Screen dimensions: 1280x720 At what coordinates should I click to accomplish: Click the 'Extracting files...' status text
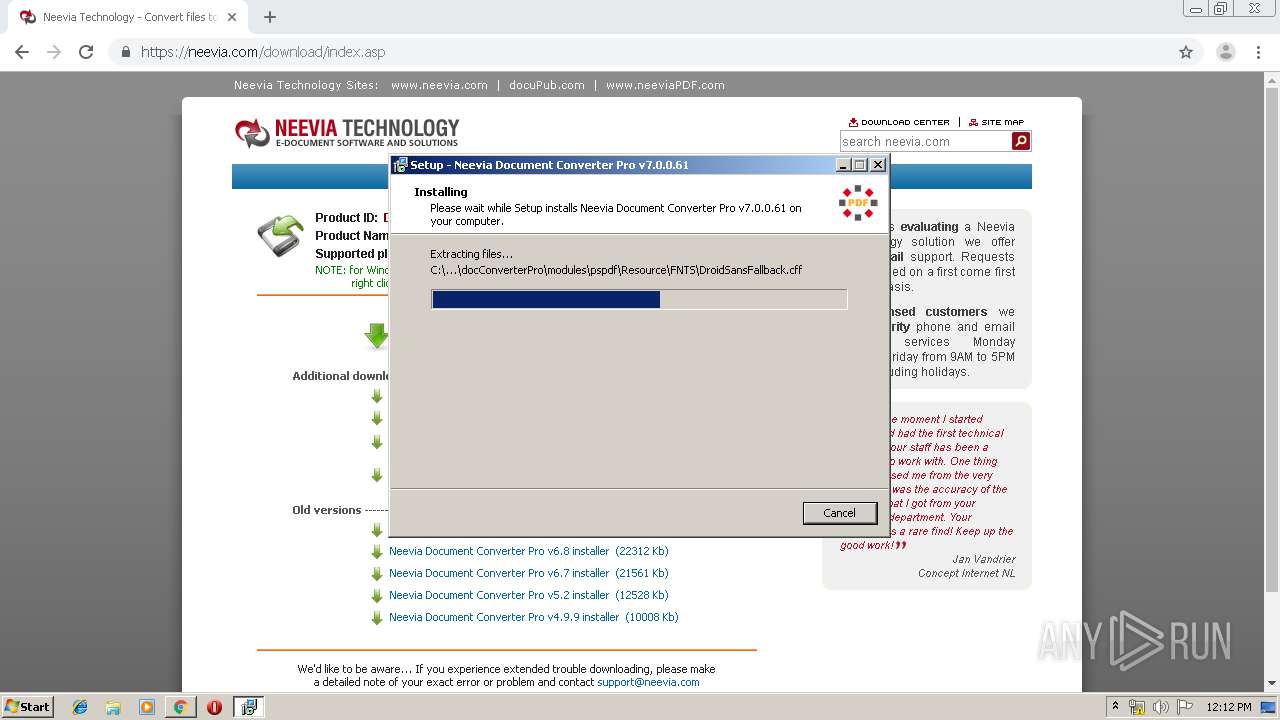pyautogui.click(x=471, y=254)
